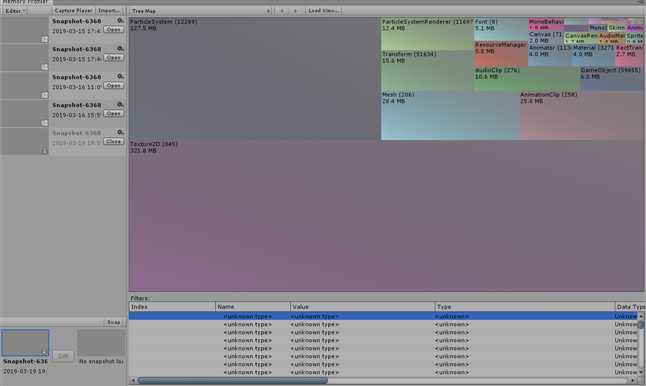Sort table by Data Type column header
Screen dimensions: 646x386
point(630,307)
